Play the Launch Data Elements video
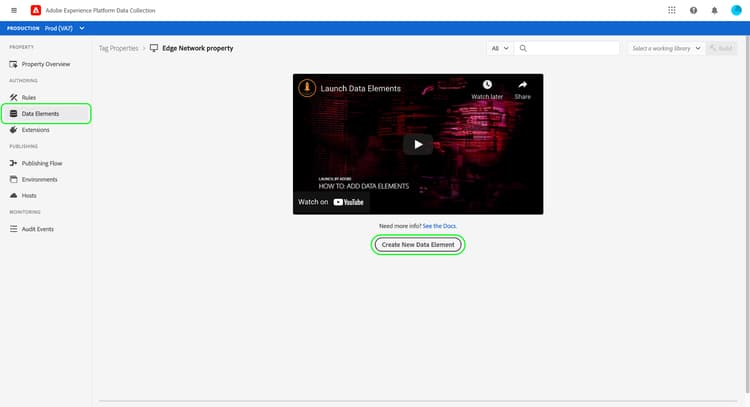Image resolution: width=750 pixels, height=407 pixels. pyautogui.click(x=418, y=144)
